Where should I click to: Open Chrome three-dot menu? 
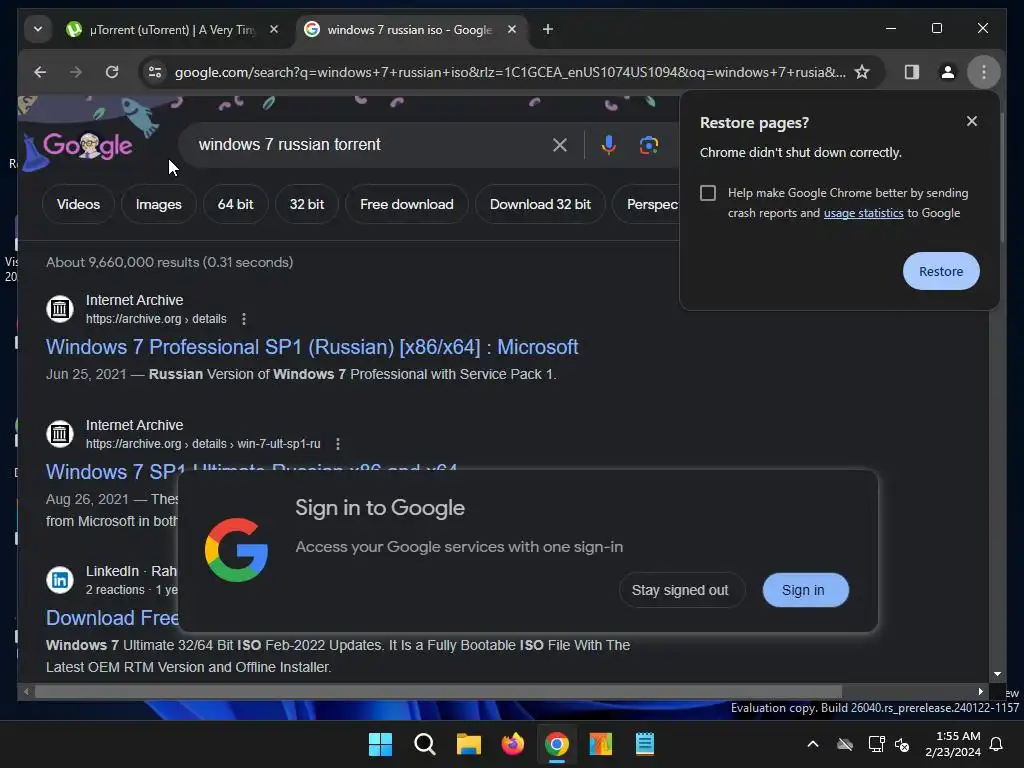pos(984,72)
